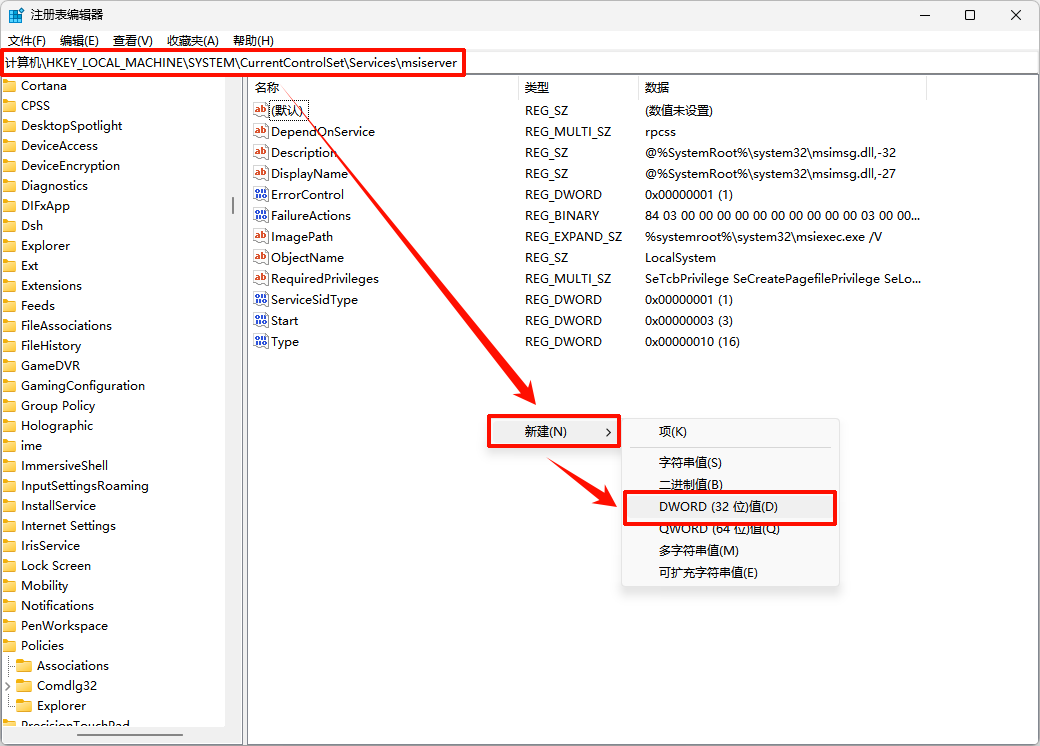
Task: Select the DependOnService value icon
Action: (x=261, y=132)
